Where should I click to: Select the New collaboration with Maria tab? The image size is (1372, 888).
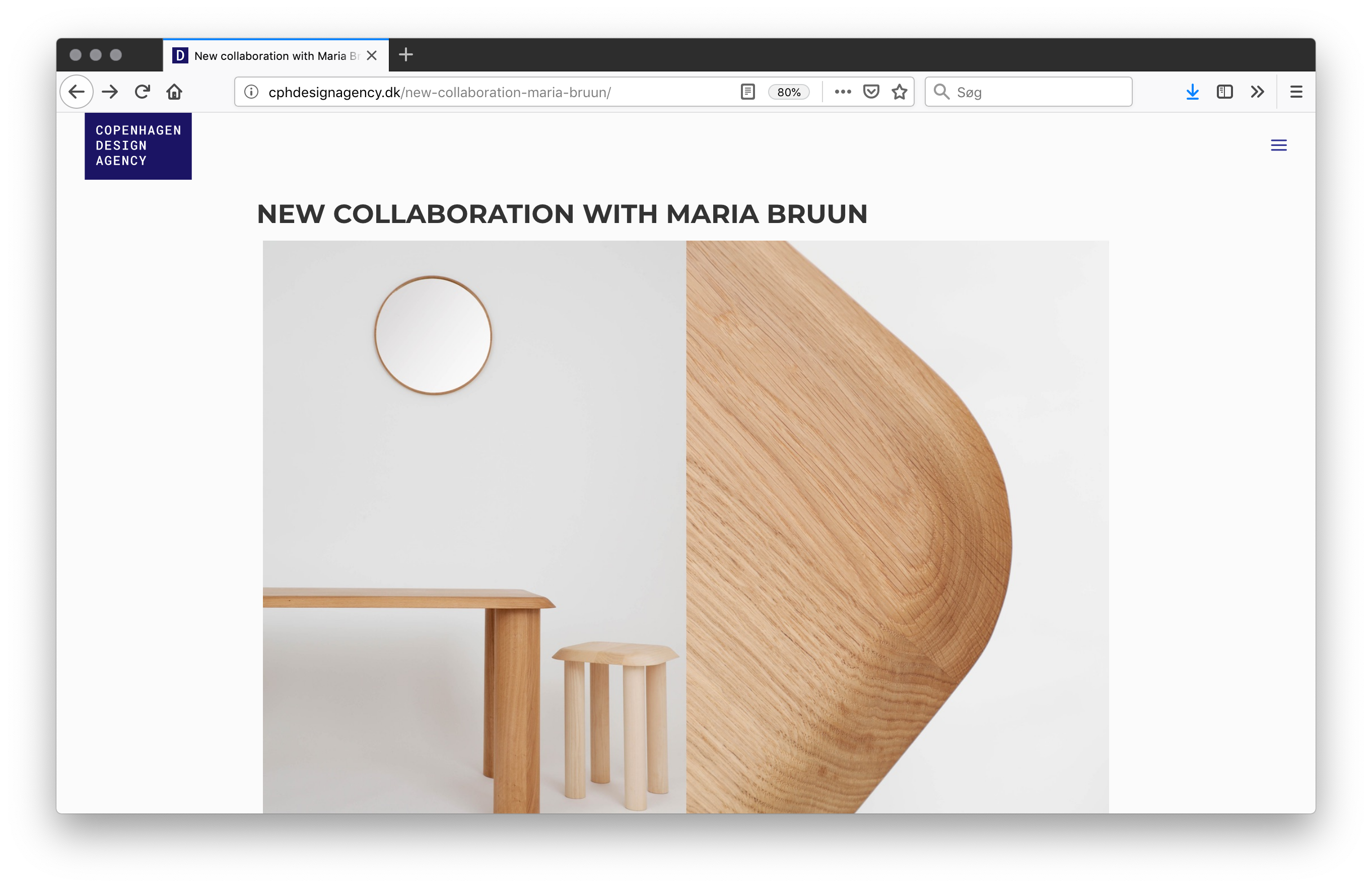tap(276, 55)
